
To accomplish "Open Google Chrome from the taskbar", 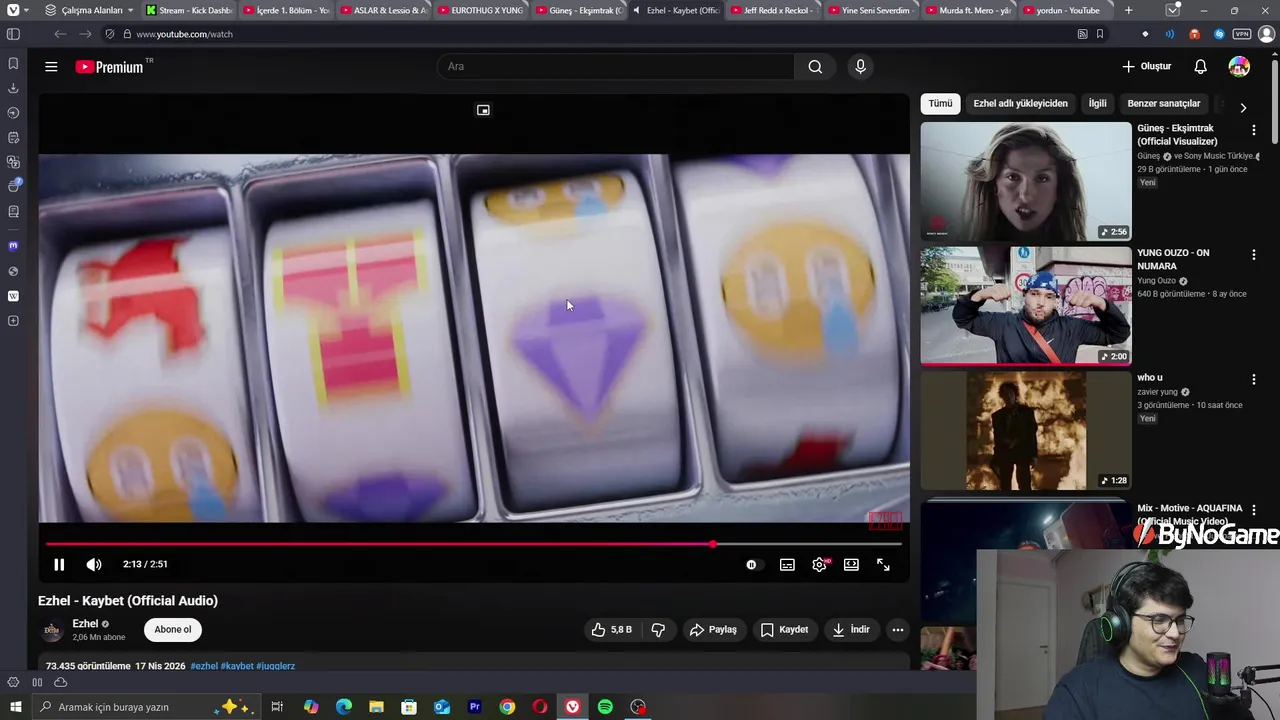I will (x=507, y=707).
